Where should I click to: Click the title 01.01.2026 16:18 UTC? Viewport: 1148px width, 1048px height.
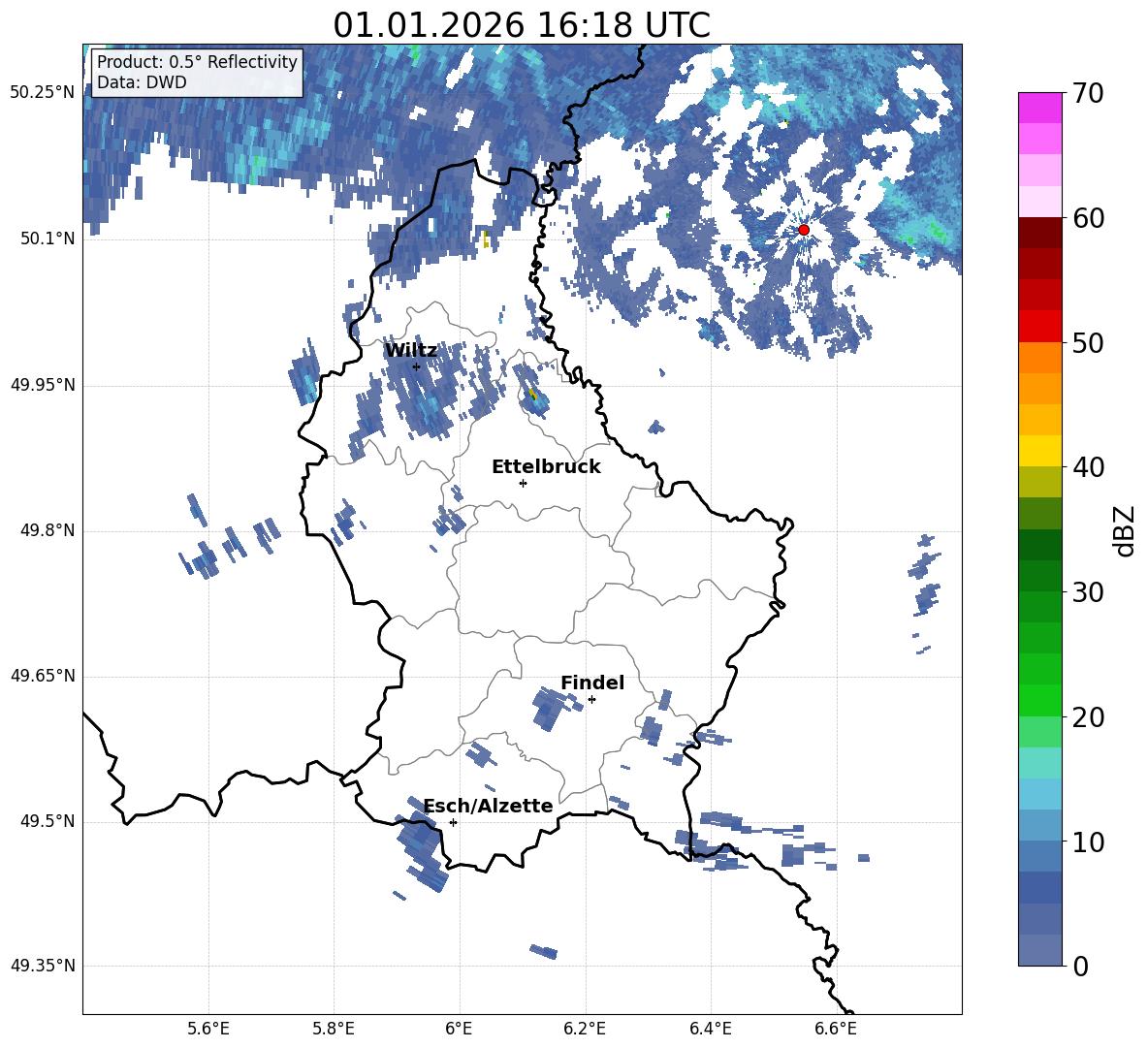click(522, 25)
